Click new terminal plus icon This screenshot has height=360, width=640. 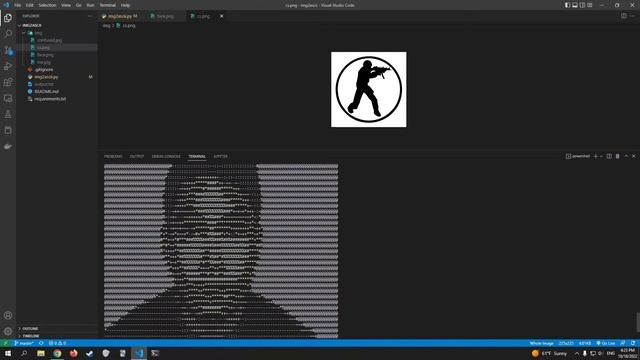(596, 156)
